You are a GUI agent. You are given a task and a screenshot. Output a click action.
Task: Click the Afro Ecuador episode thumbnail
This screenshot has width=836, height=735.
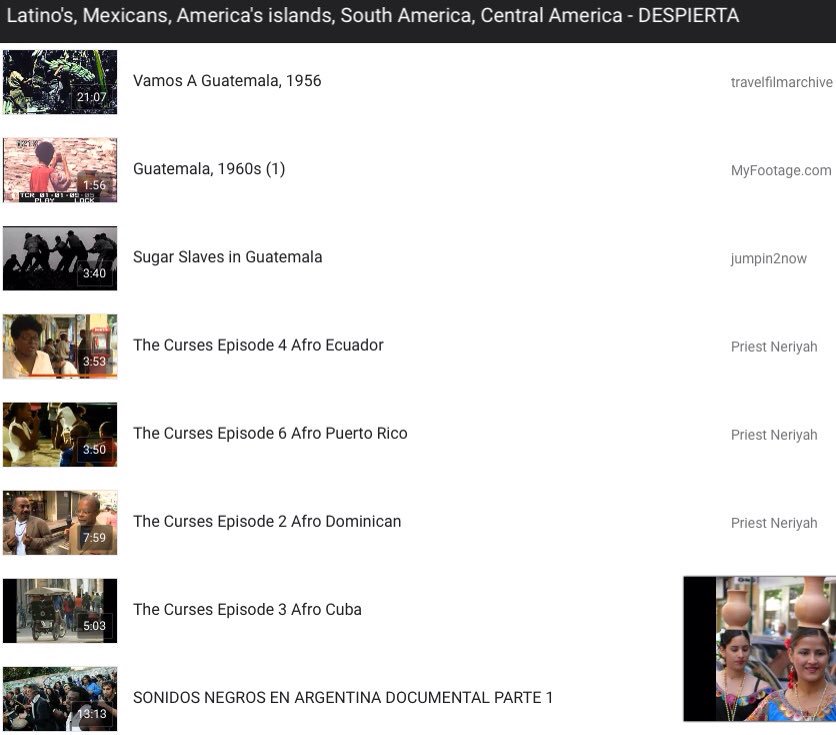59,346
